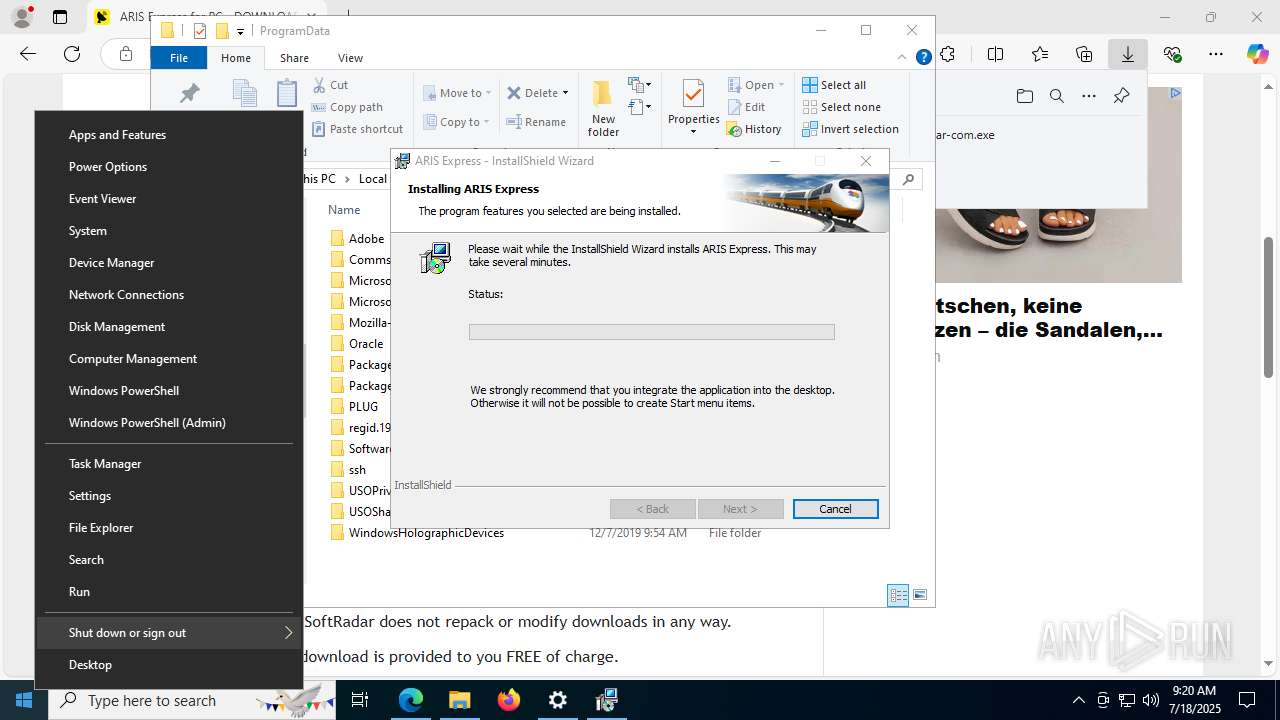Click Cancel in the InstallShield Wizard
Screen dimensions: 1280x720
[836, 509]
